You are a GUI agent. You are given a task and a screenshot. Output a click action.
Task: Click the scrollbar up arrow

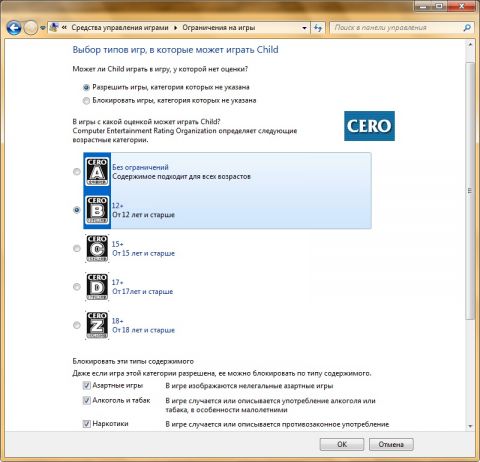click(x=470, y=44)
